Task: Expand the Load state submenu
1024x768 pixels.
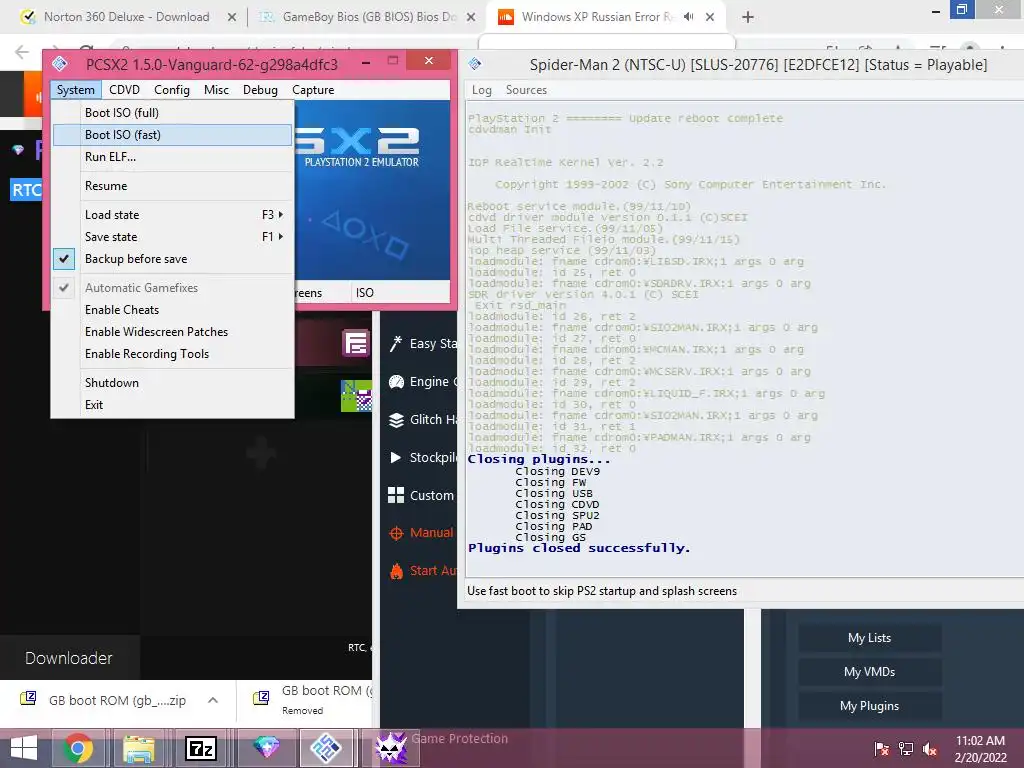Action: pos(172,215)
